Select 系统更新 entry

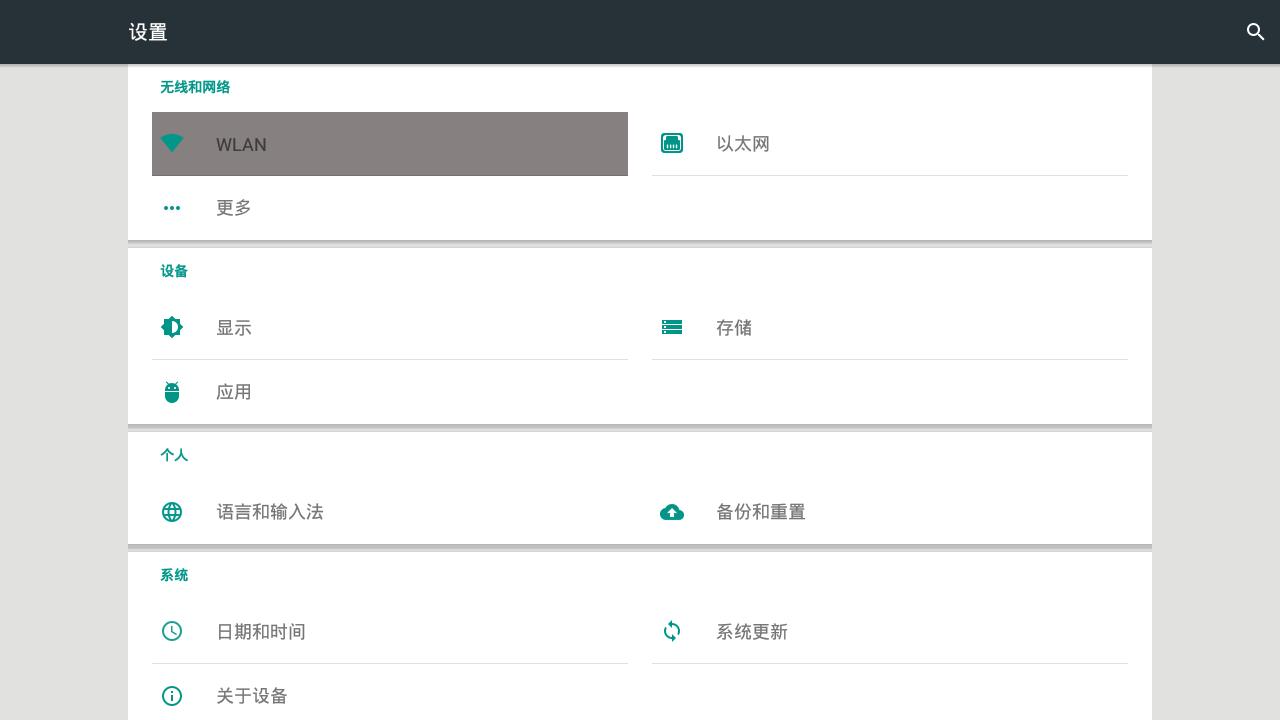pyautogui.click(x=752, y=632)
